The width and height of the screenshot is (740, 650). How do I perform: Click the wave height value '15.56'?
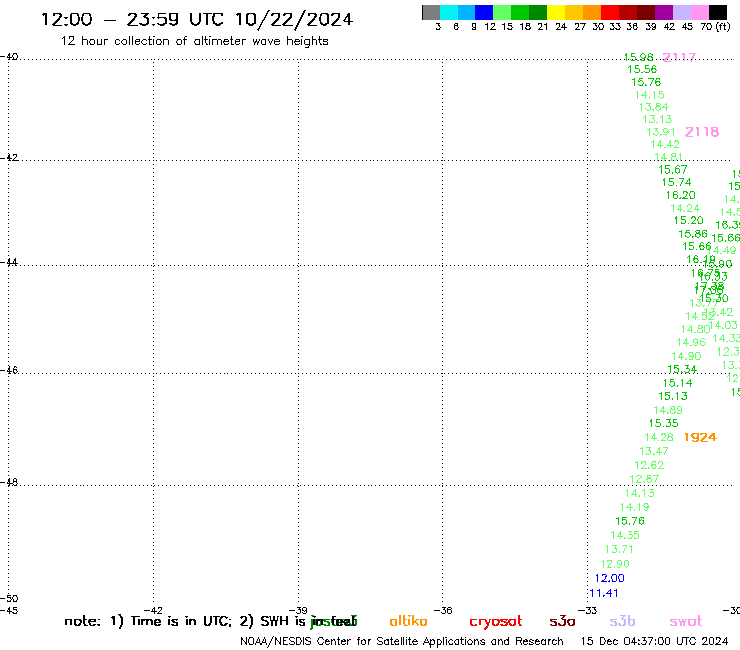pyautogui.click(x=642, y=69)
